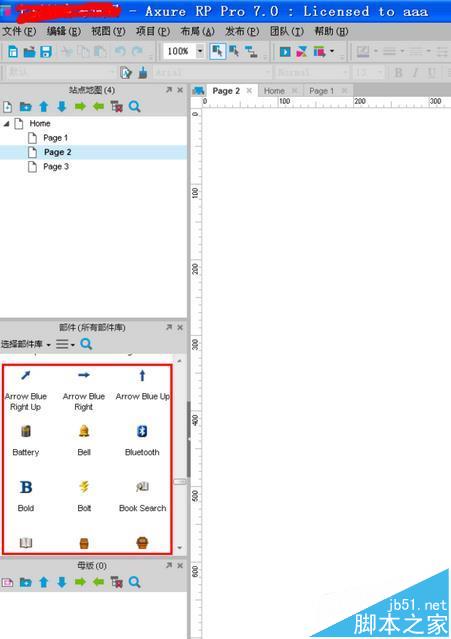Viewport: 451px width, 639px height.
Task: Click the Redo arrow in the toolbar
Action: (137, 51)
